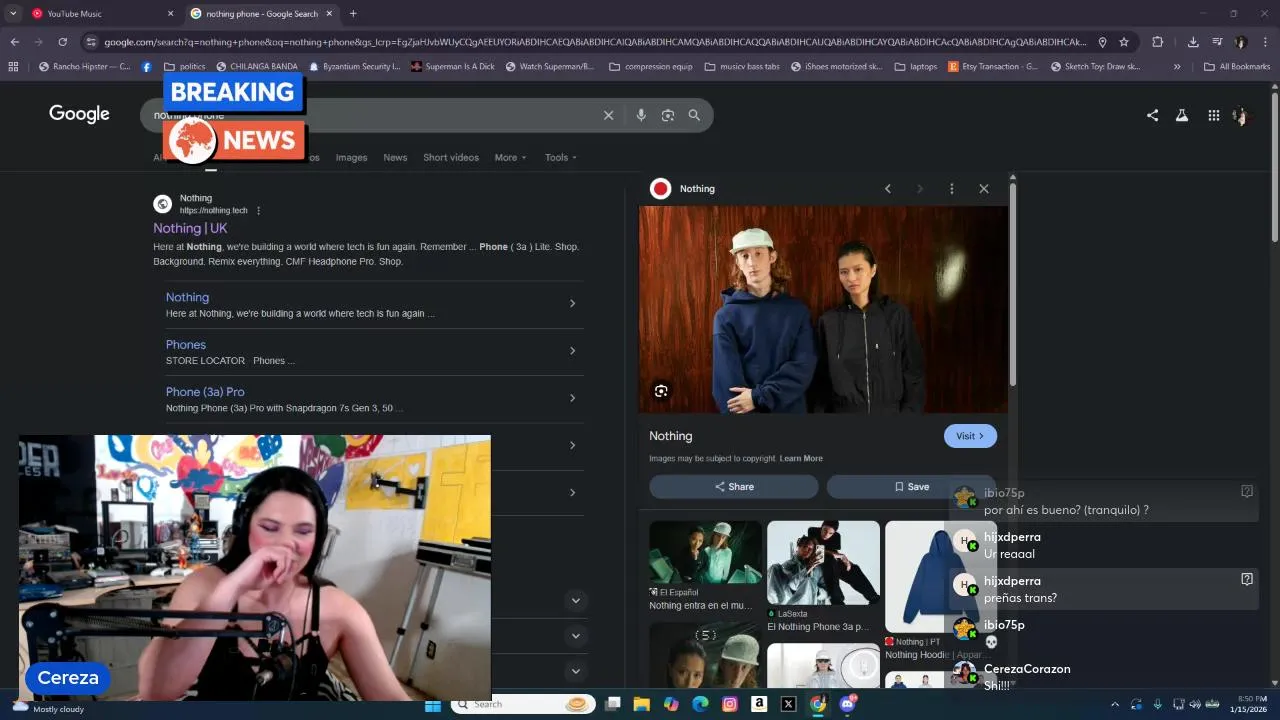Image resolution: width=1280 pixels, height=720 pixels.
Task: Expand Phone (3a) Pro sitelink chevron
Action: (x=572, y=398)
